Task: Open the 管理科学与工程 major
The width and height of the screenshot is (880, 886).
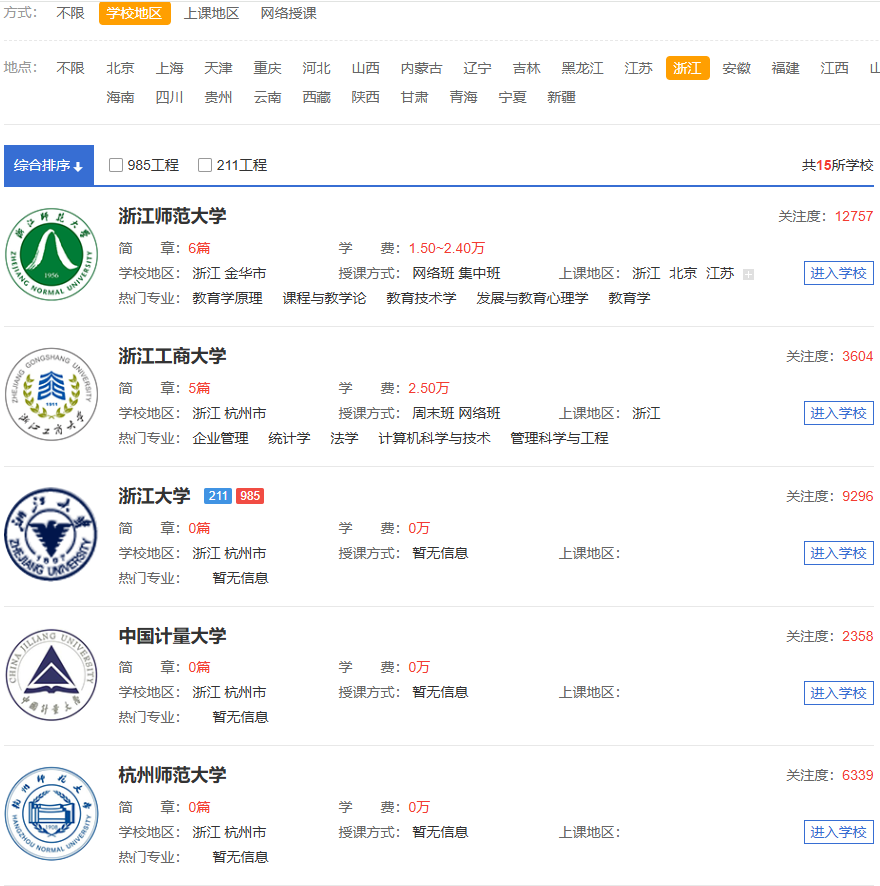Action: click(560, 438)
